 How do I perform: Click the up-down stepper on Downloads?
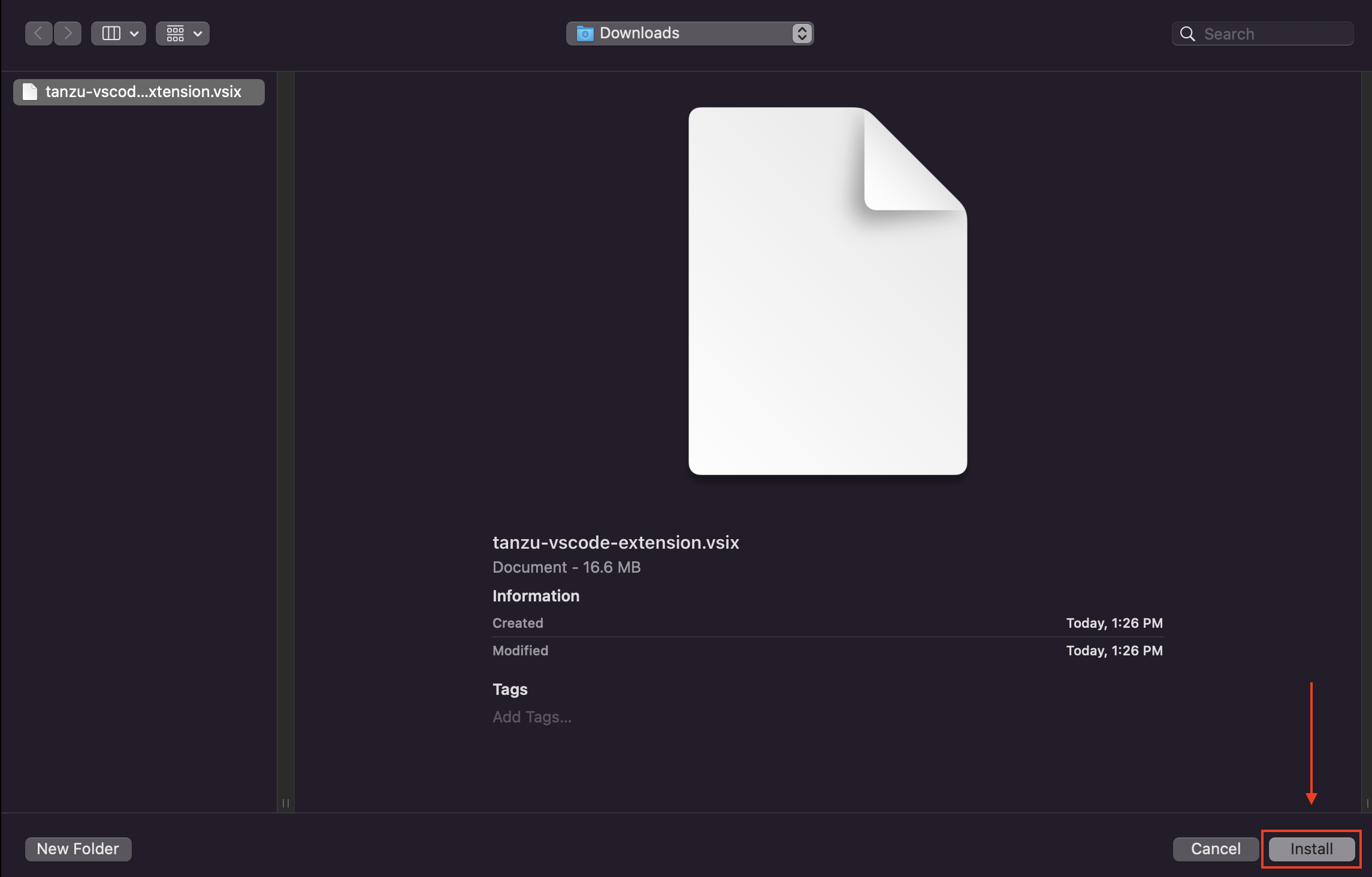[802, 34]
